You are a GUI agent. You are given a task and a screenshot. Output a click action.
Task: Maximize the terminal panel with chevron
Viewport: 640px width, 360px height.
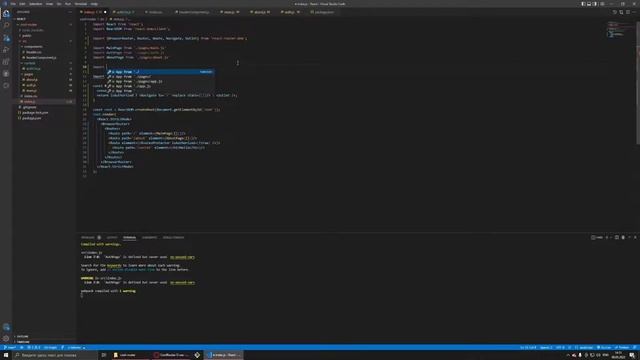[629, 237]
